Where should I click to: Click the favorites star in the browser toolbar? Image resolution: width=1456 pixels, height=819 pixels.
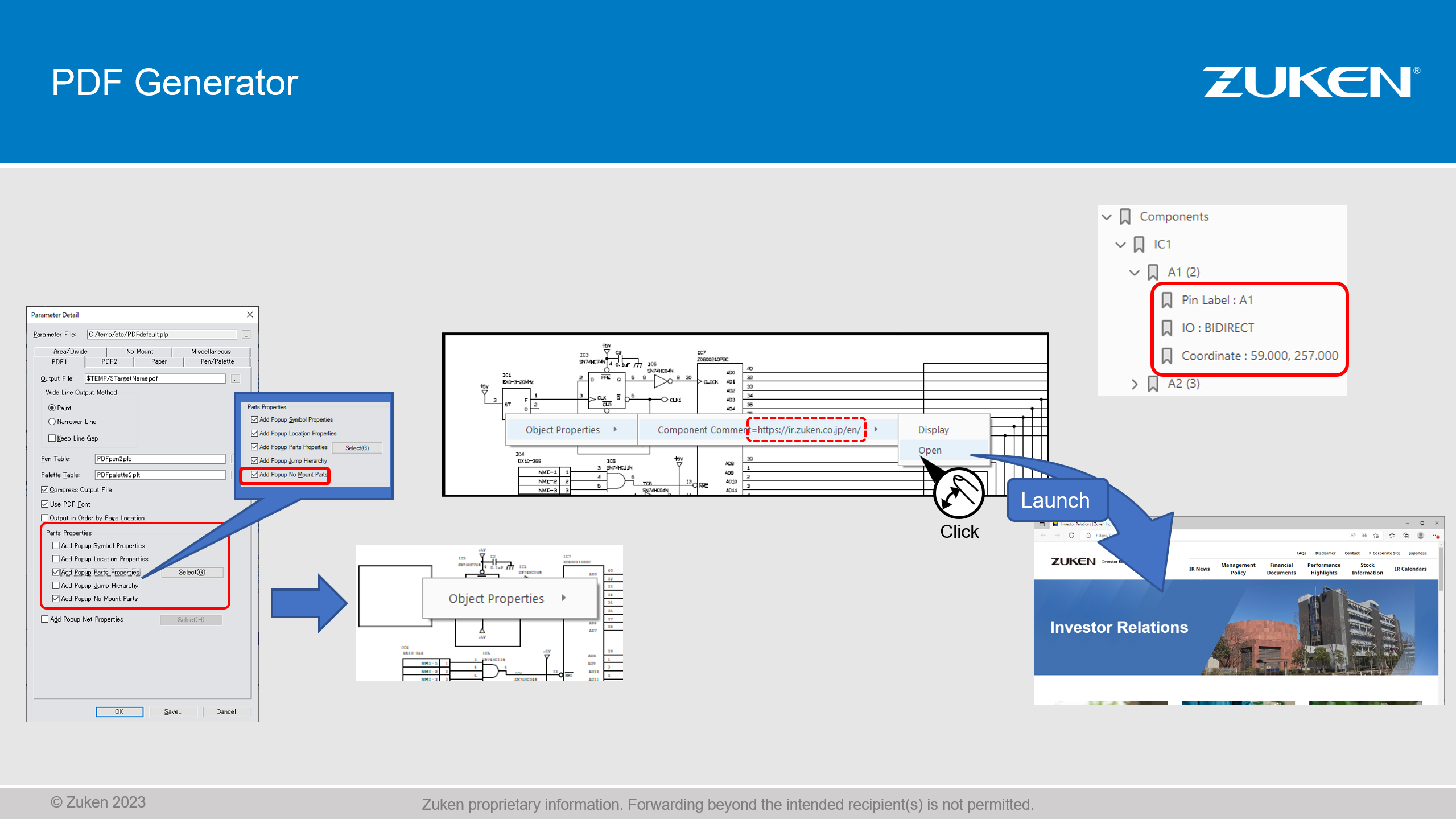tap(1392, 536)
